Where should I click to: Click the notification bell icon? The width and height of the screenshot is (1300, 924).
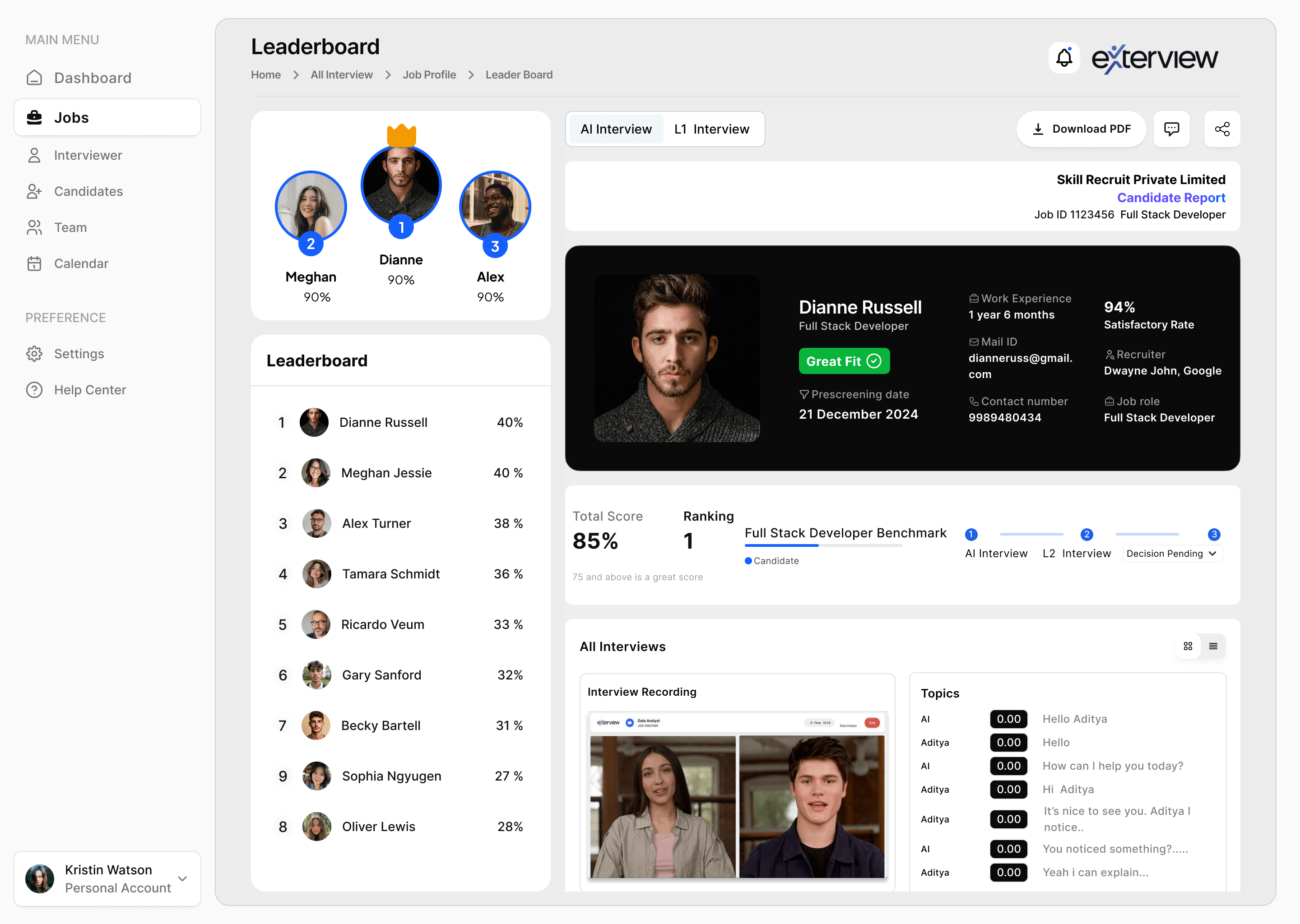(1064, 57)
